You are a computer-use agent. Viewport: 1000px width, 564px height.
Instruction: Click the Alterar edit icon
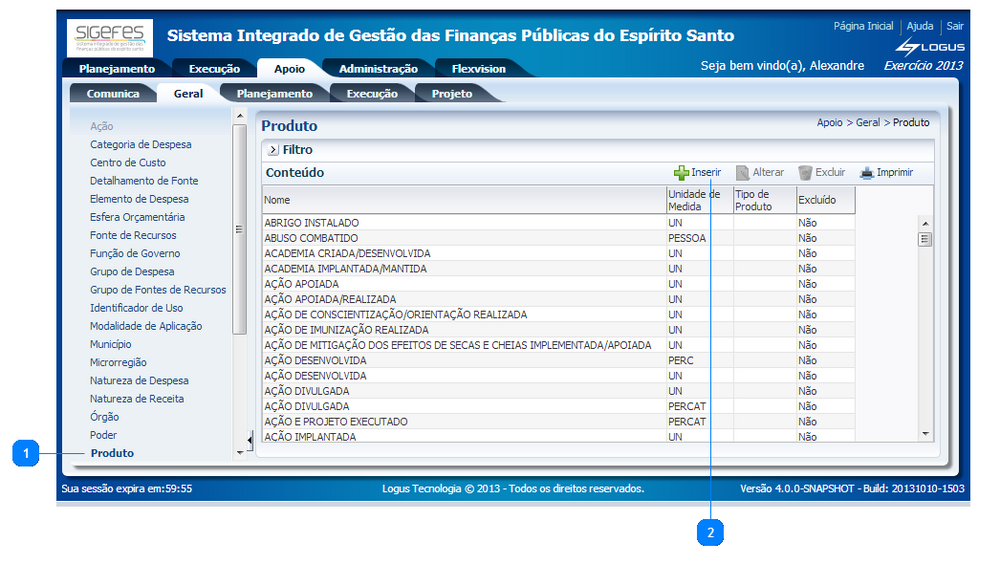[x=742, y=173]
